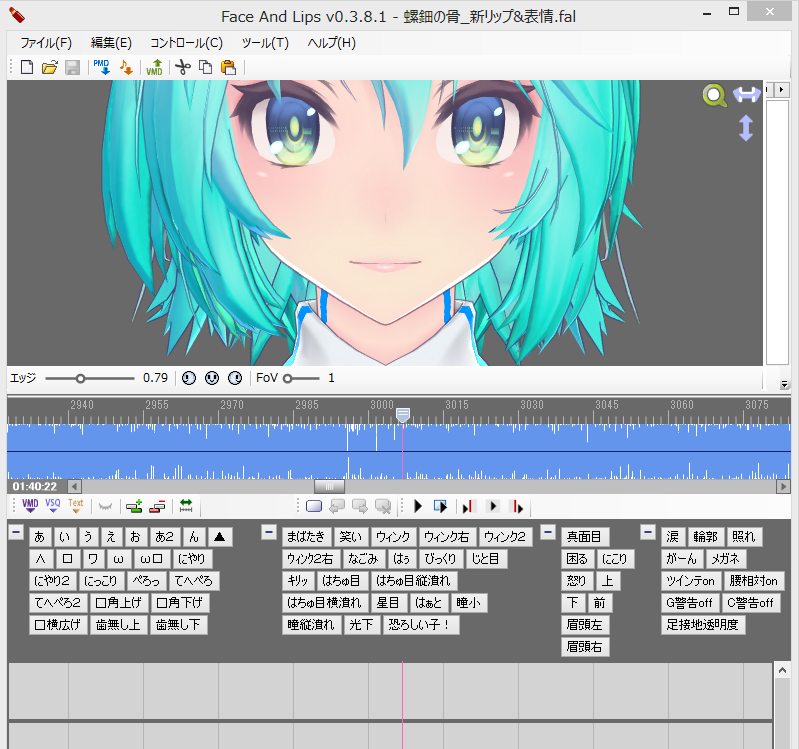Click the 恐ろしい子！ morph button
The image size is (799, 749).
420,625
